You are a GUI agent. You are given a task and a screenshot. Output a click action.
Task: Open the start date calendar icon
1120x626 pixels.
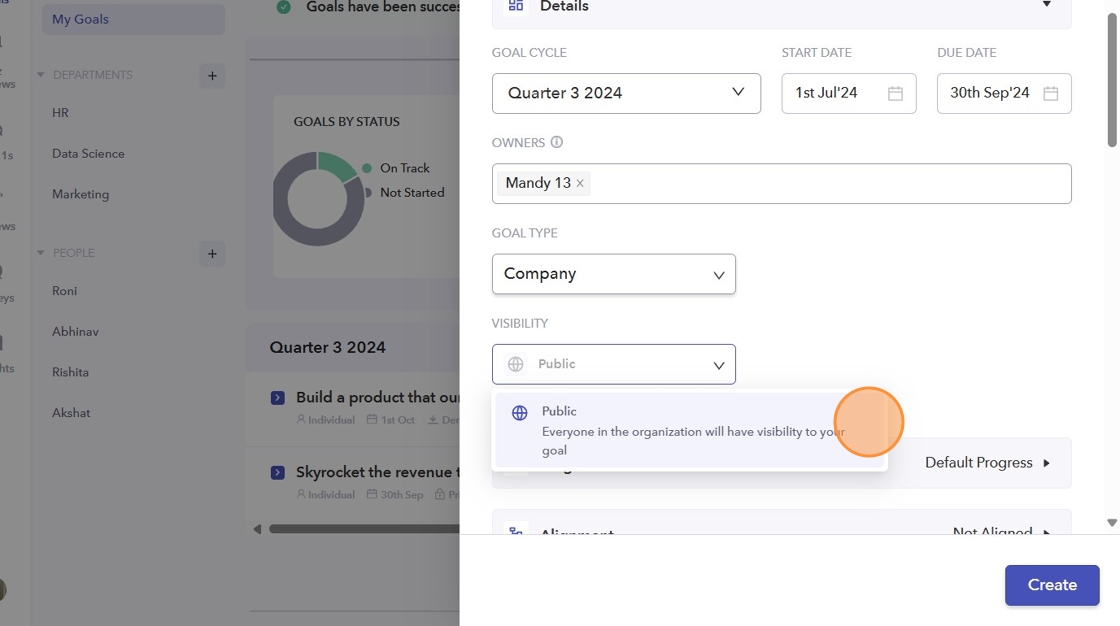(895, 93)
